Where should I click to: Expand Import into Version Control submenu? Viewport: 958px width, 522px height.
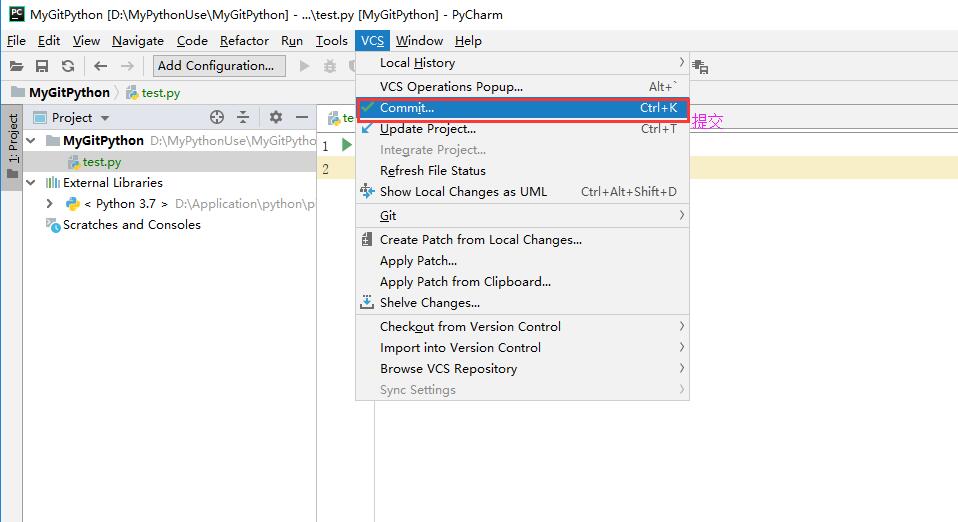[522, 347]
